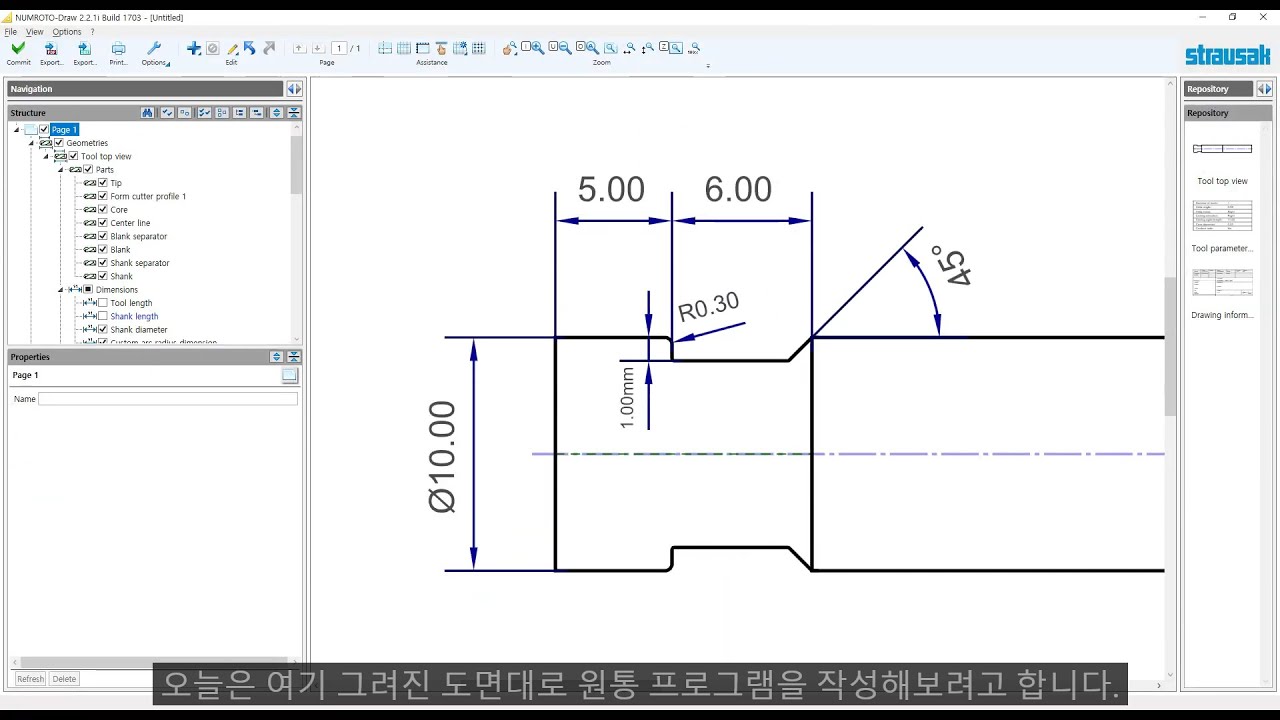Click the Assistance ruler frame icon

point(422,48)
